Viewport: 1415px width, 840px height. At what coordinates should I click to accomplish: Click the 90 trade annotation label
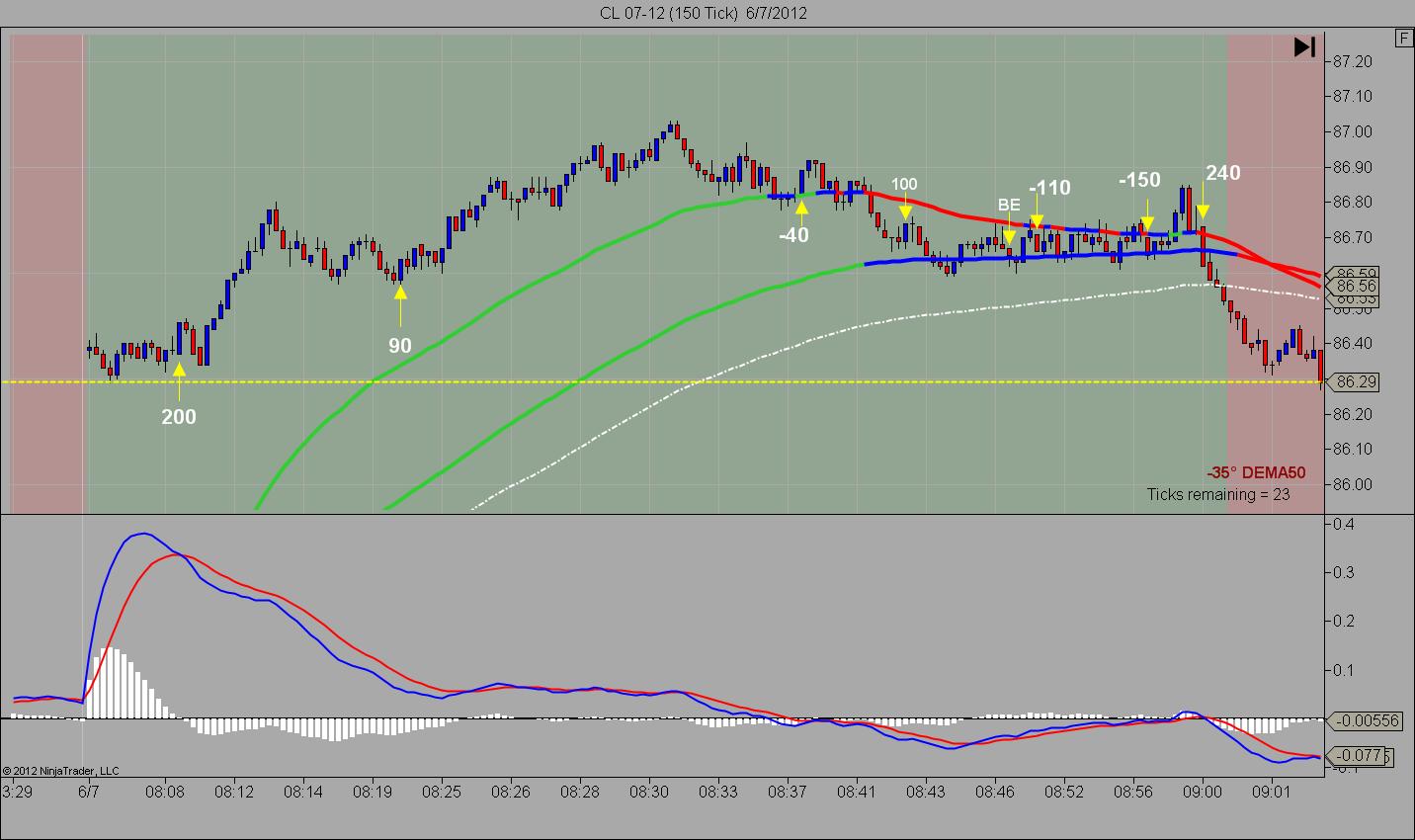400,346
